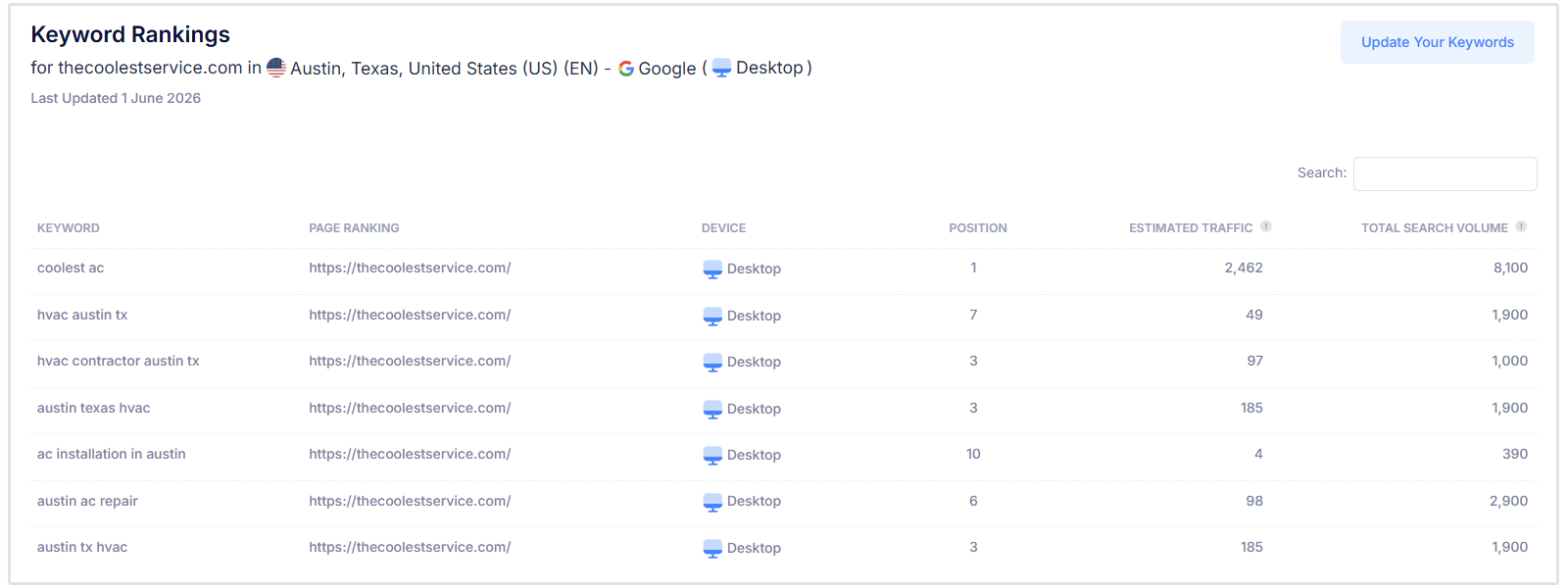Click the desktop icon in the austin ac repair row

(712, 503)
